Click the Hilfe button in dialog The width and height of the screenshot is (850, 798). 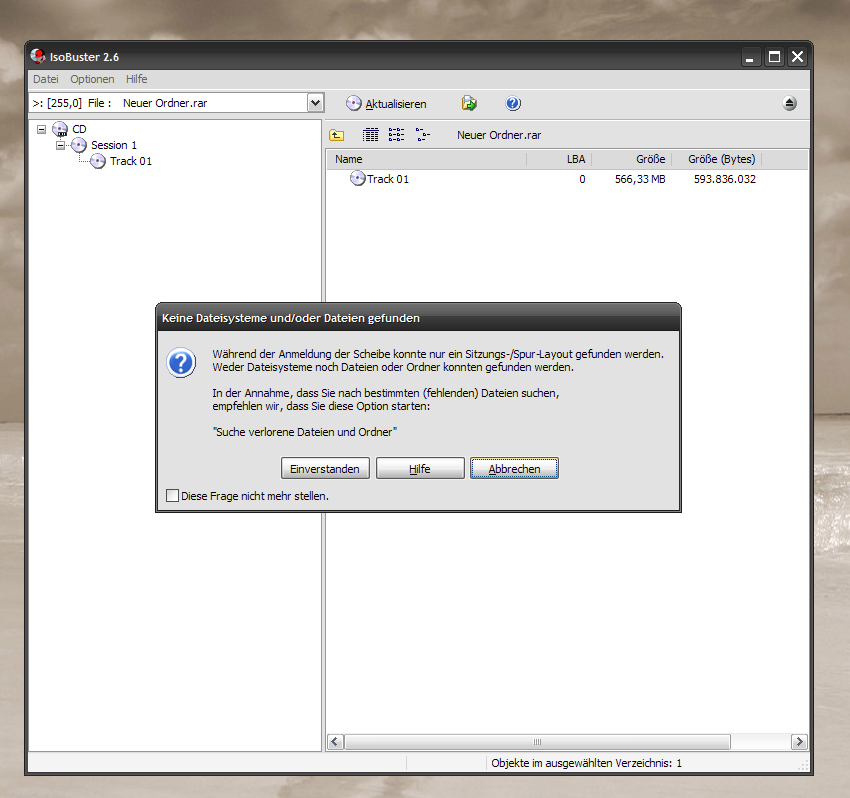[420, 468]
